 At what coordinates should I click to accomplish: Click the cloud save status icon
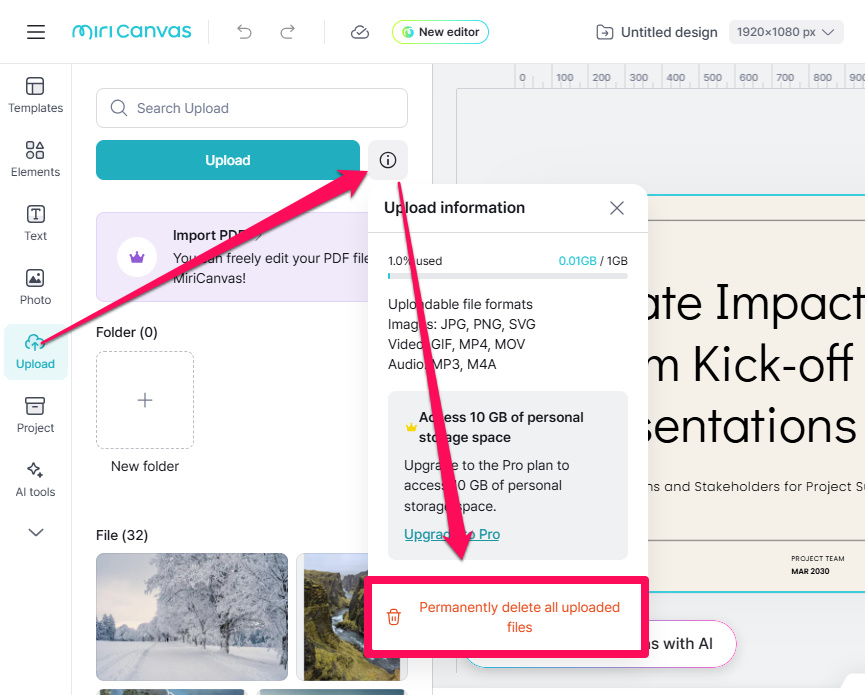click(x=360, y=32)
